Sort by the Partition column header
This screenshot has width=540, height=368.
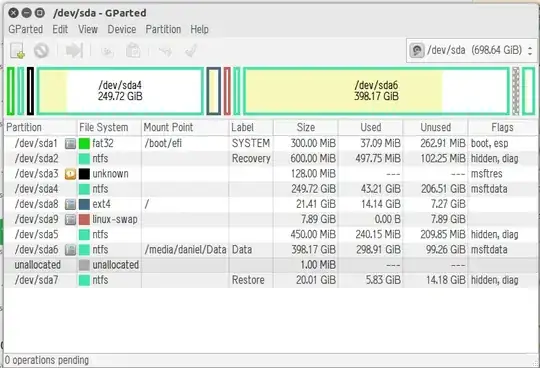point(40,127)
